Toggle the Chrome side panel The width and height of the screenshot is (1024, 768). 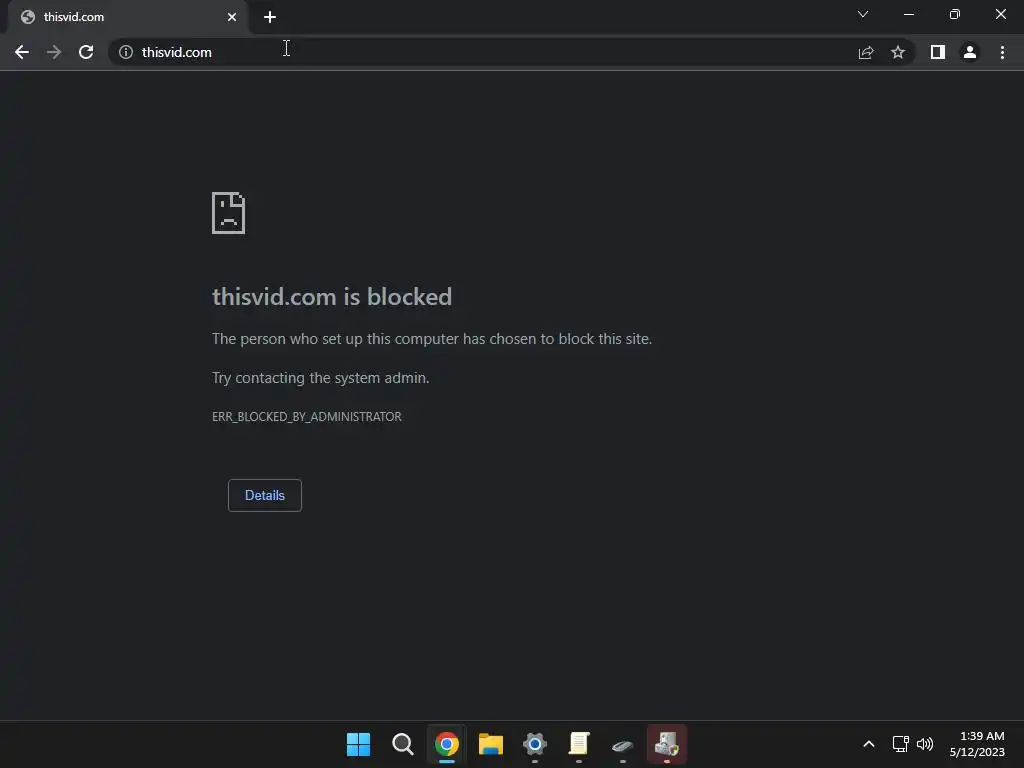click(x=938, y=52)
